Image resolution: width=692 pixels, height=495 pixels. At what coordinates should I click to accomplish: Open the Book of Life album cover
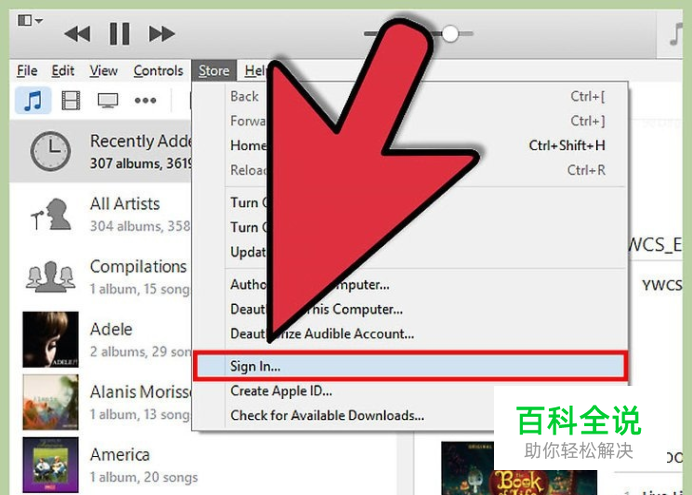point(519,468)
